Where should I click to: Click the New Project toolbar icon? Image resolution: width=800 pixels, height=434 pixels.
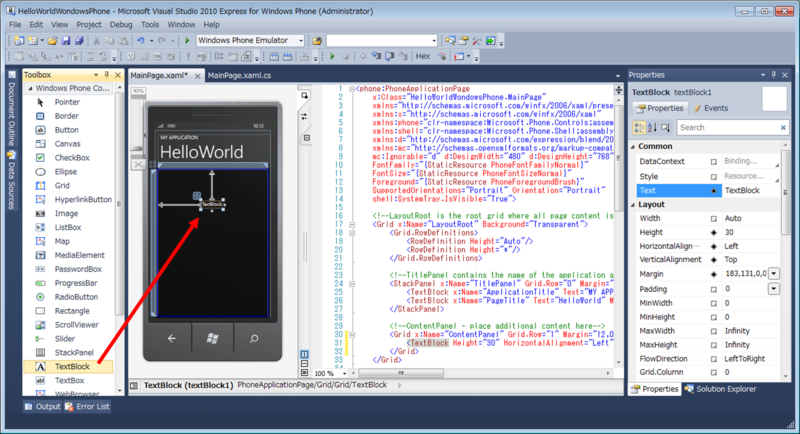pos(19,40)
